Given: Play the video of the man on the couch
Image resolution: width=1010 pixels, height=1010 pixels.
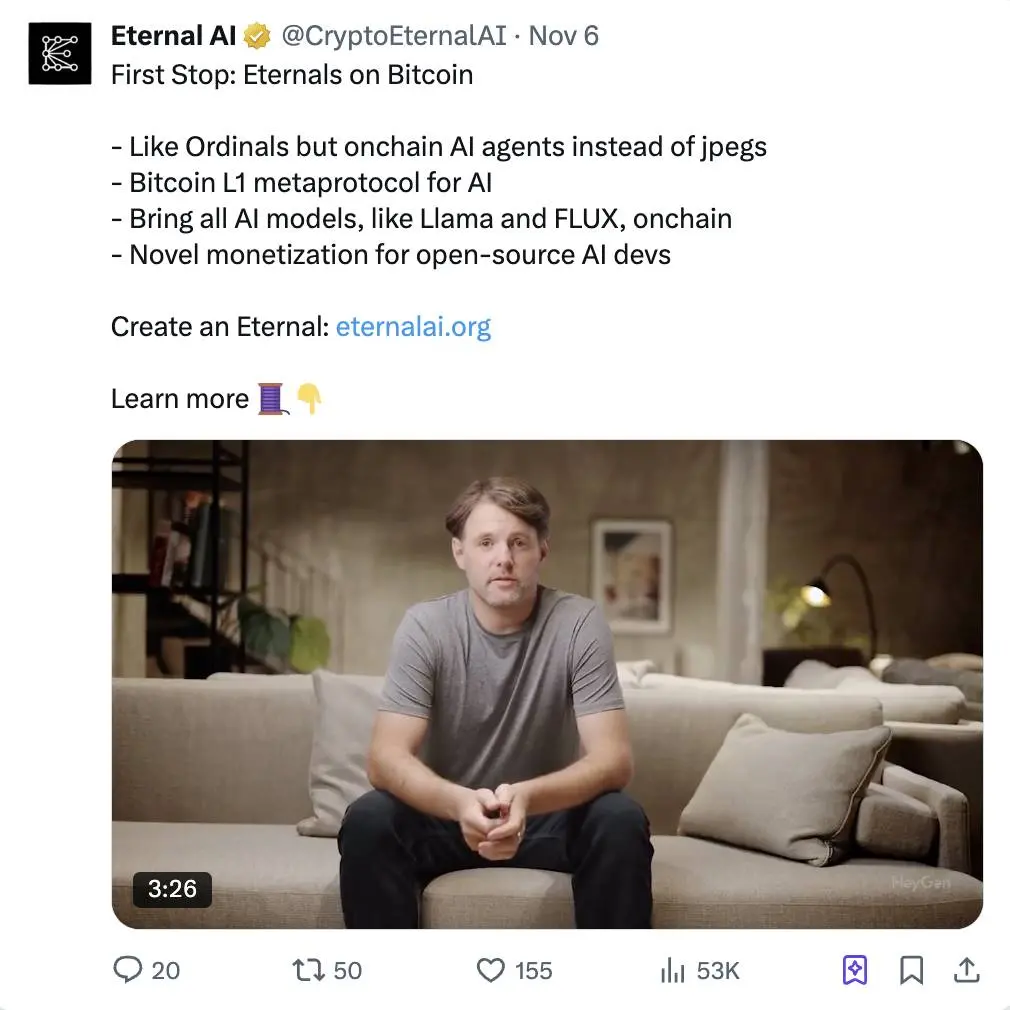Looking at the screenshot, I should pyautogui.click(x=546, y=684).
